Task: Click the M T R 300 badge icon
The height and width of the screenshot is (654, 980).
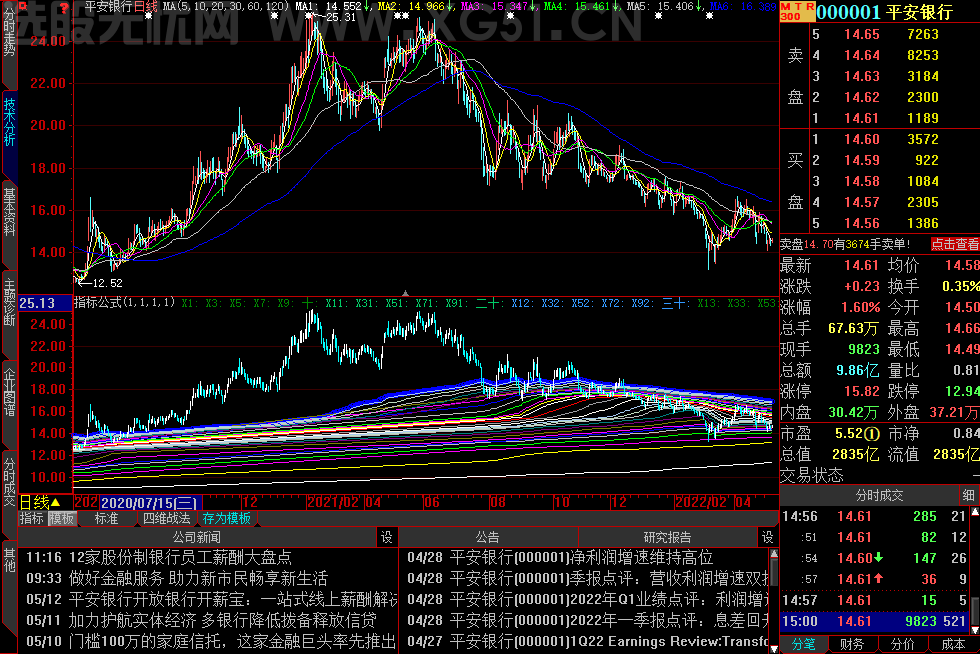Action: tap(798, 11)
